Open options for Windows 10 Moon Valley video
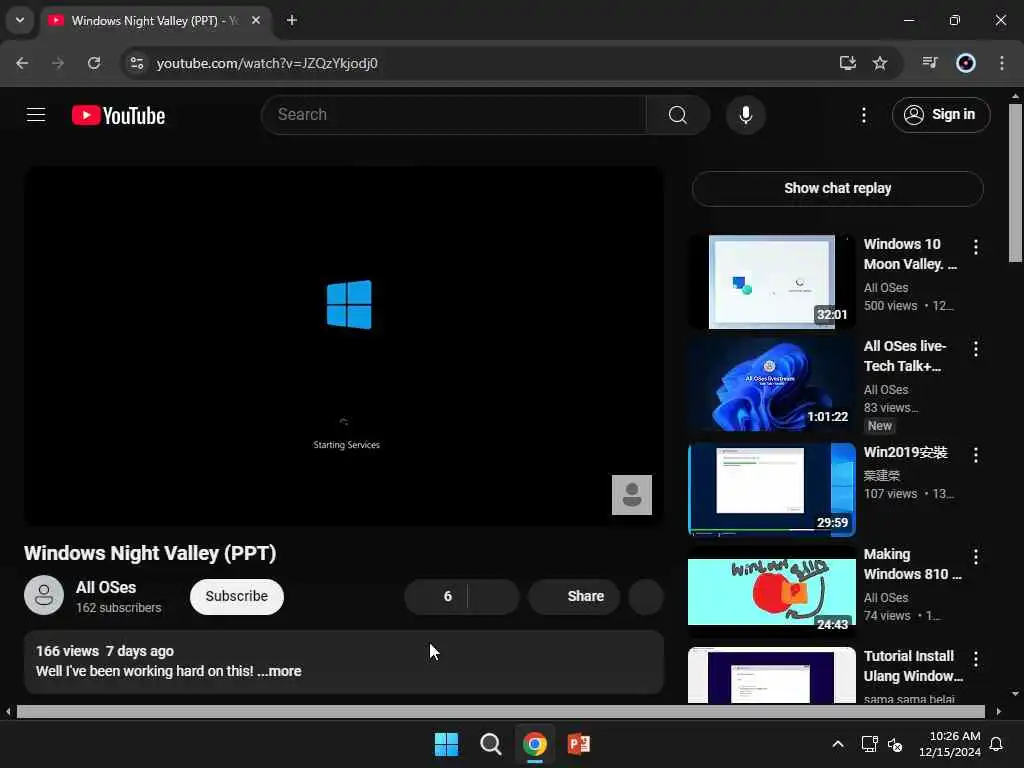Screen dimensions: 1024x768 click(975, 247)
